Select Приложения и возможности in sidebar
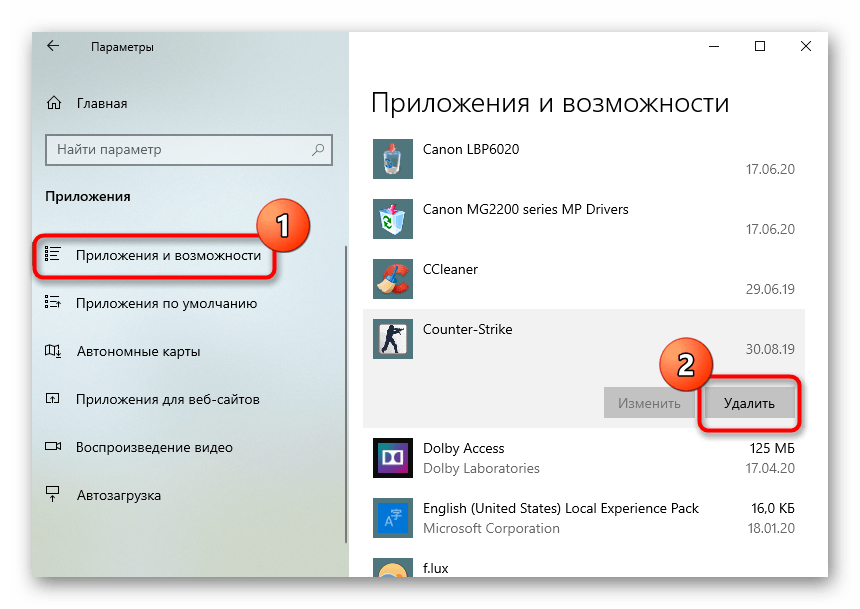This screenshot has height=609, width=860. [x=167, y=256]
